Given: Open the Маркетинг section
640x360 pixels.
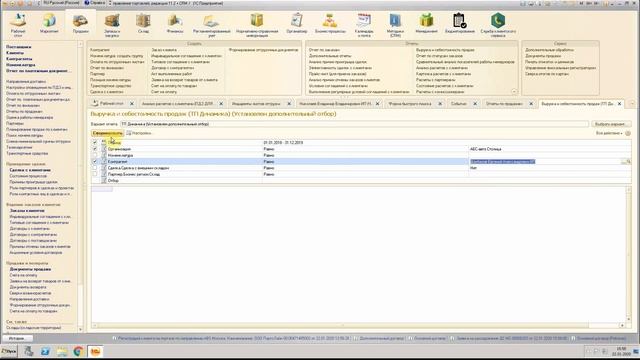Looking at the screenshot, I should 49,23.
